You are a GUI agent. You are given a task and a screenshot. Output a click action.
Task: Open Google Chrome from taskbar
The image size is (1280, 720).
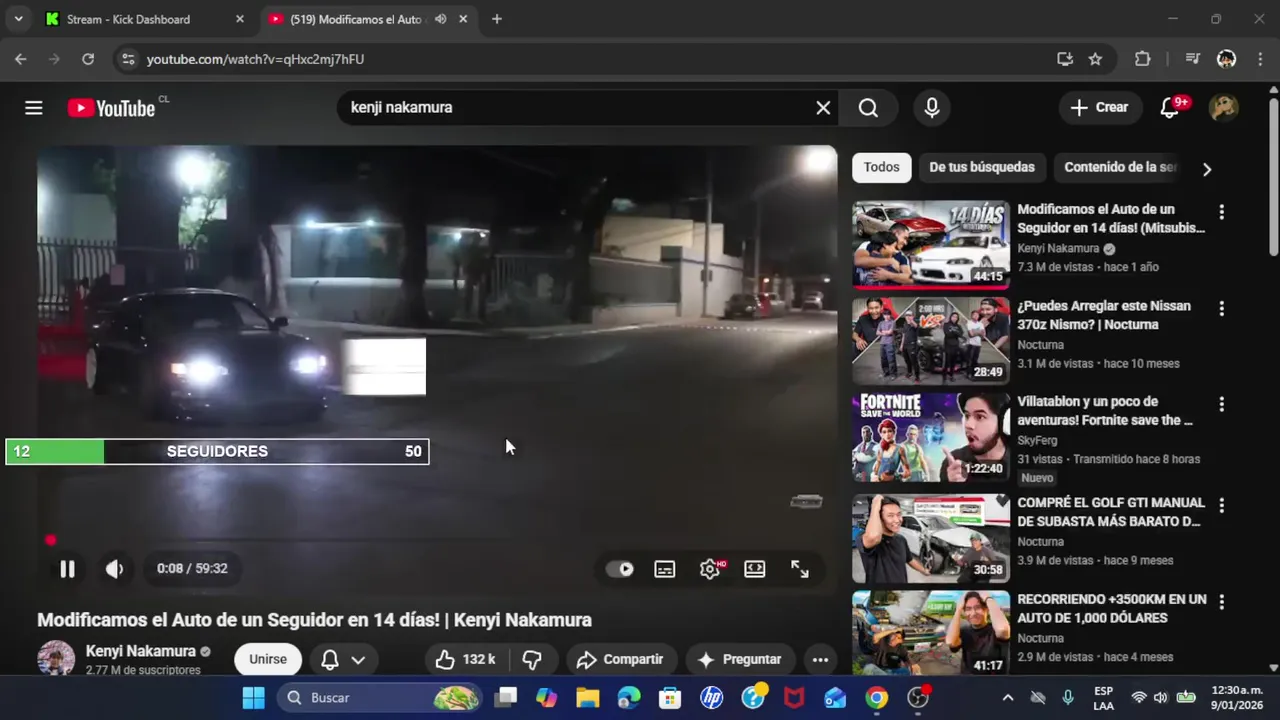coord(877,698)
